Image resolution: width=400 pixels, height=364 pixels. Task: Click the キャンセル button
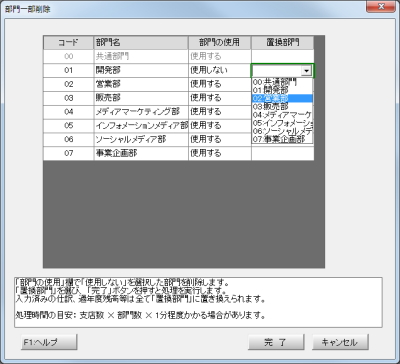coord(340,342)
